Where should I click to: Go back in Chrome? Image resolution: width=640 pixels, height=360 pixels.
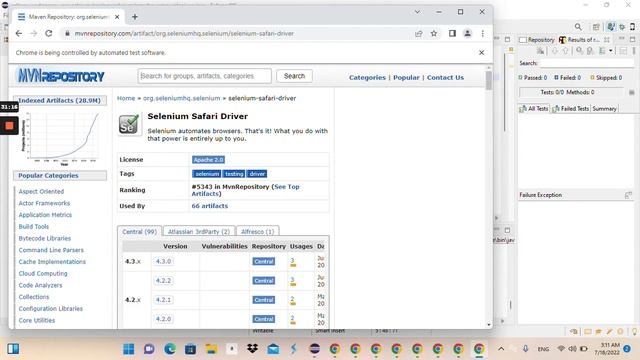point(19,33)
